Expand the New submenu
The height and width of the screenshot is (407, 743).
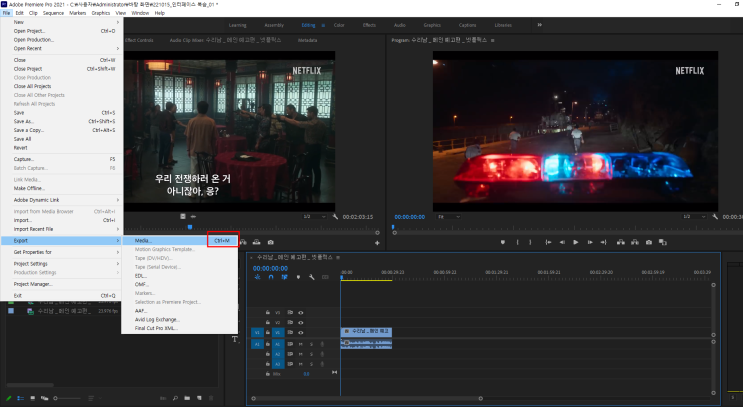tap(62, 22)
